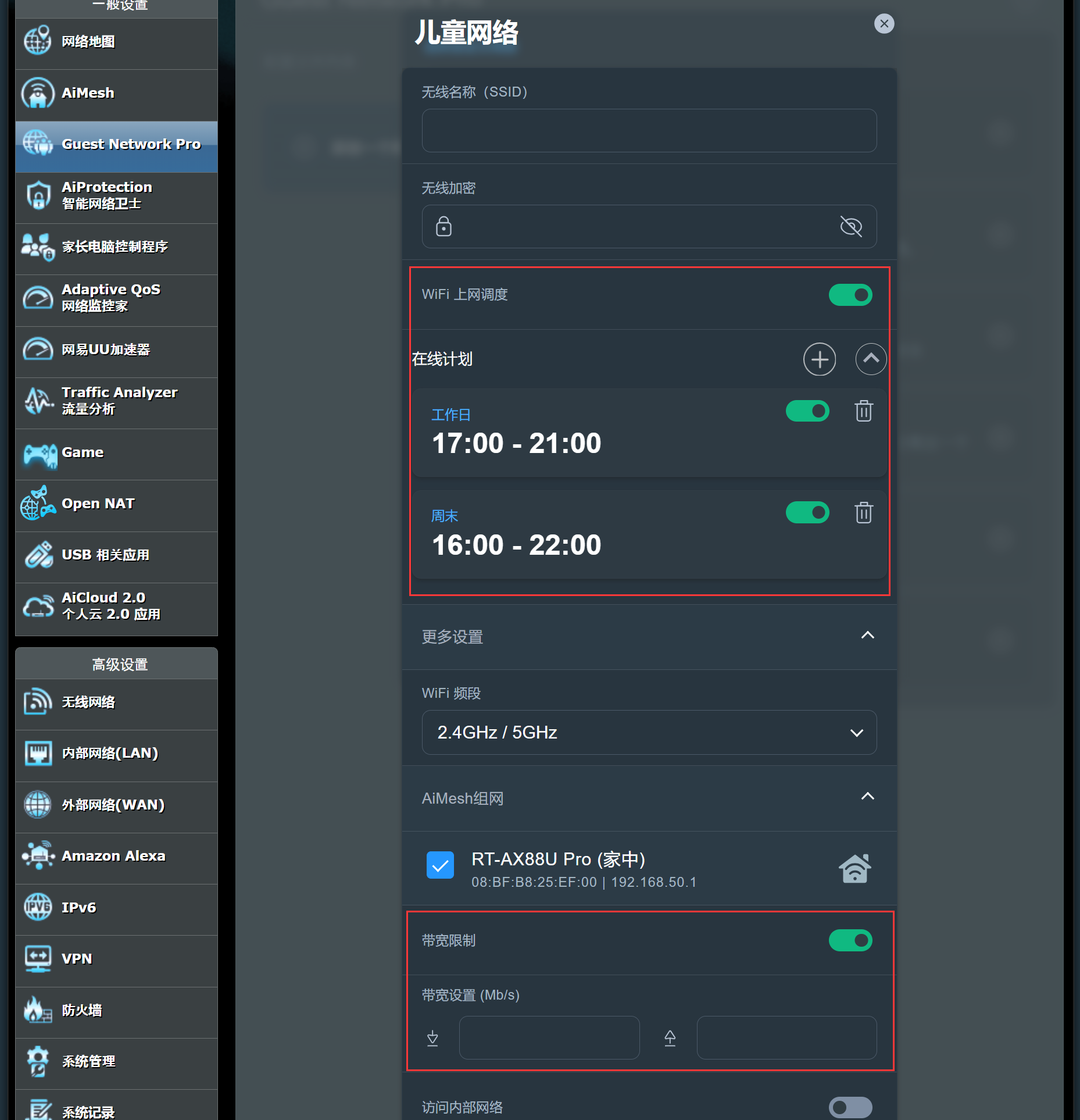The image size is (1080, 1120).
Task: Add a new online schedule with plus icon
Action: [820, 359]
